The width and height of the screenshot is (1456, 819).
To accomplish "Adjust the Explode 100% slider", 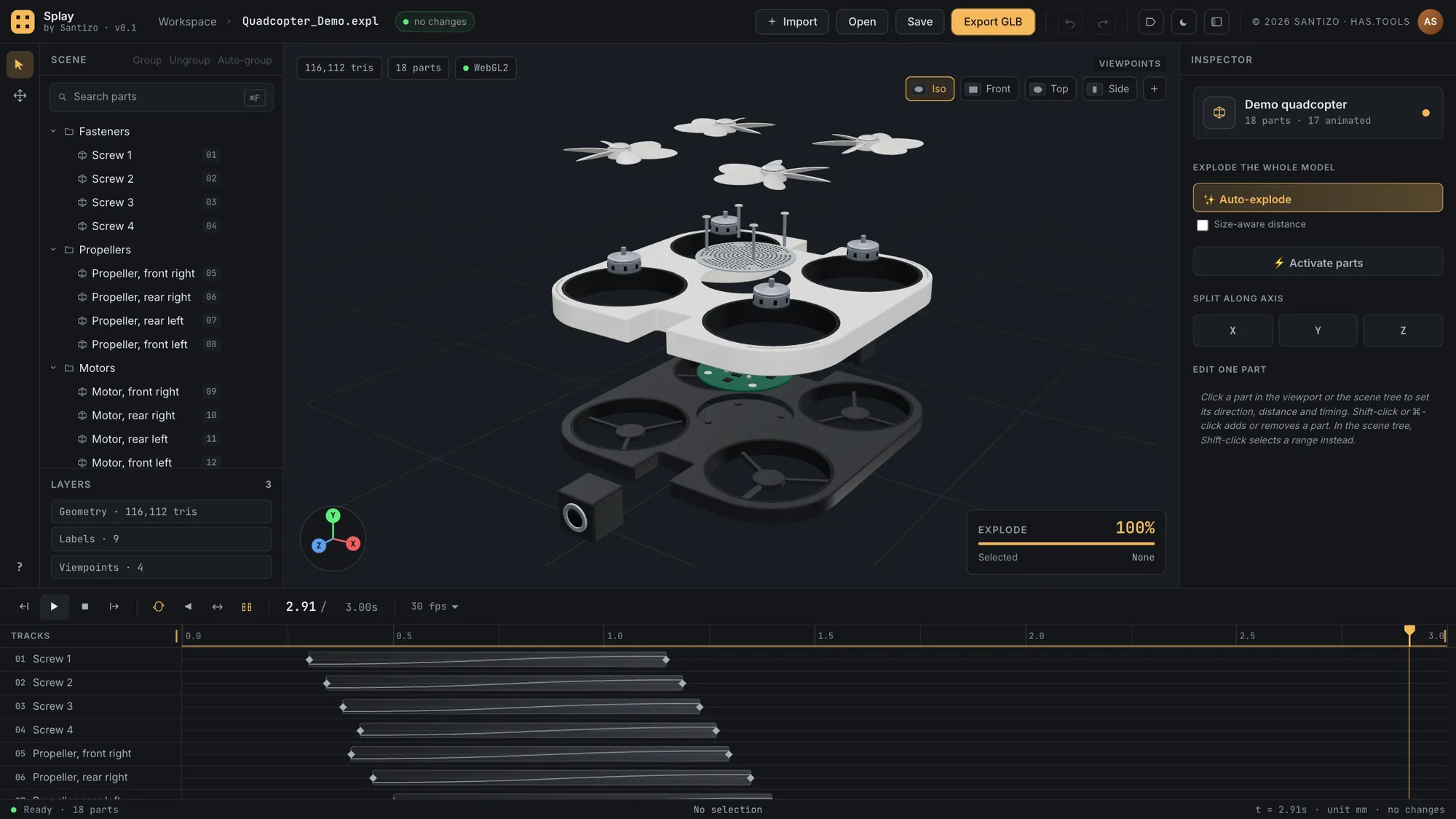I will click(1066, 543).
